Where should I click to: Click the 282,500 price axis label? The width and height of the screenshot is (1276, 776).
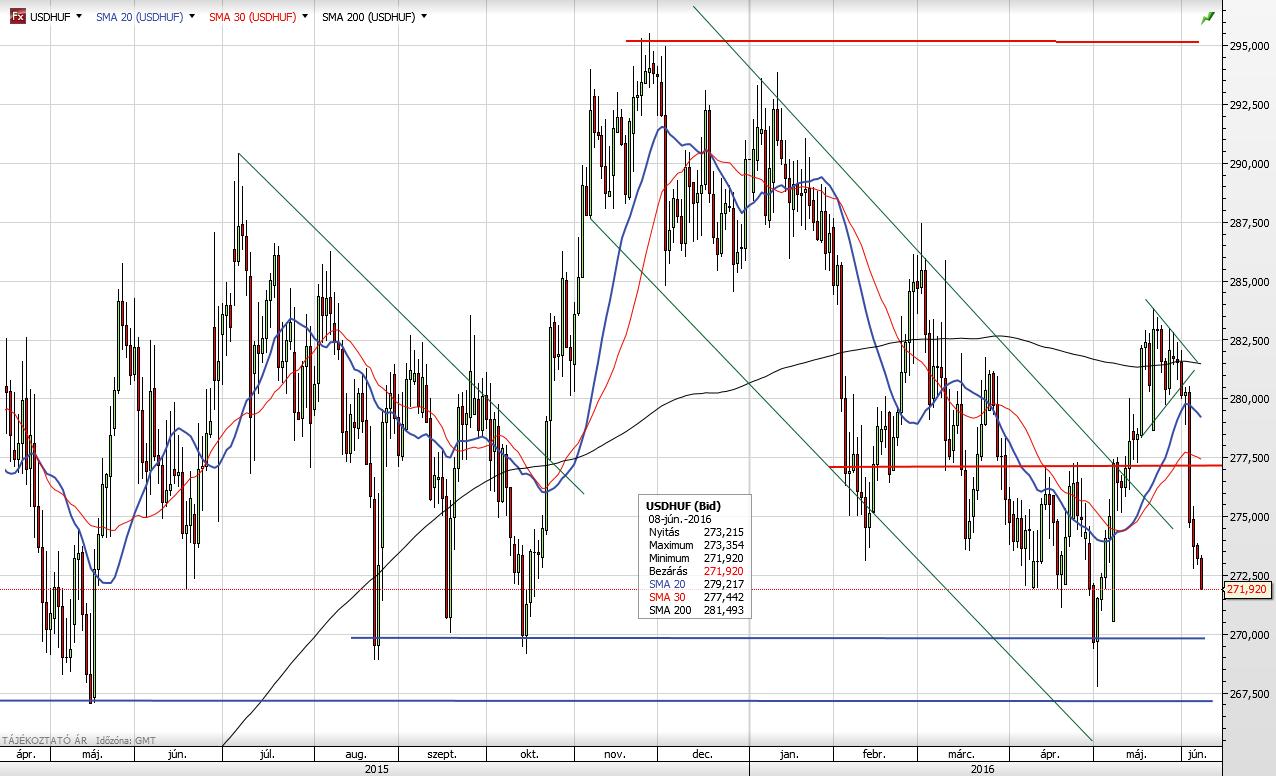coord(1248,341)
